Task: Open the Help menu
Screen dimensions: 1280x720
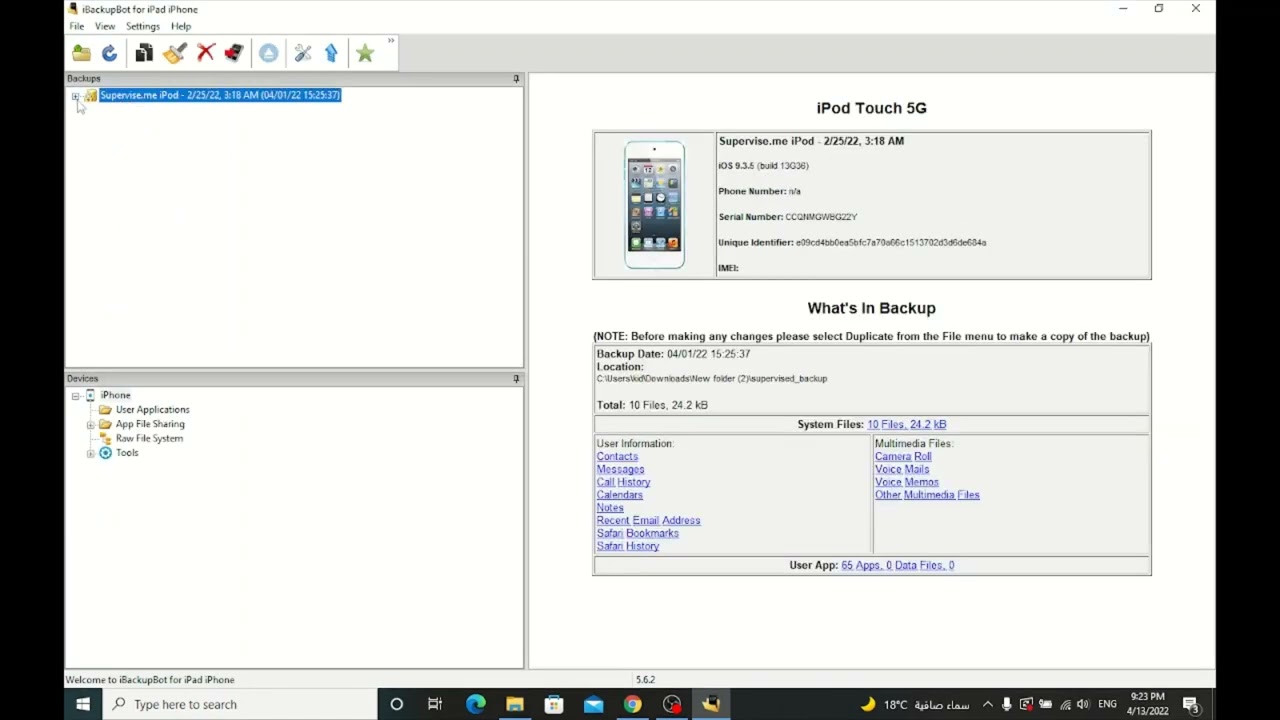Action: tap(181, 26)
